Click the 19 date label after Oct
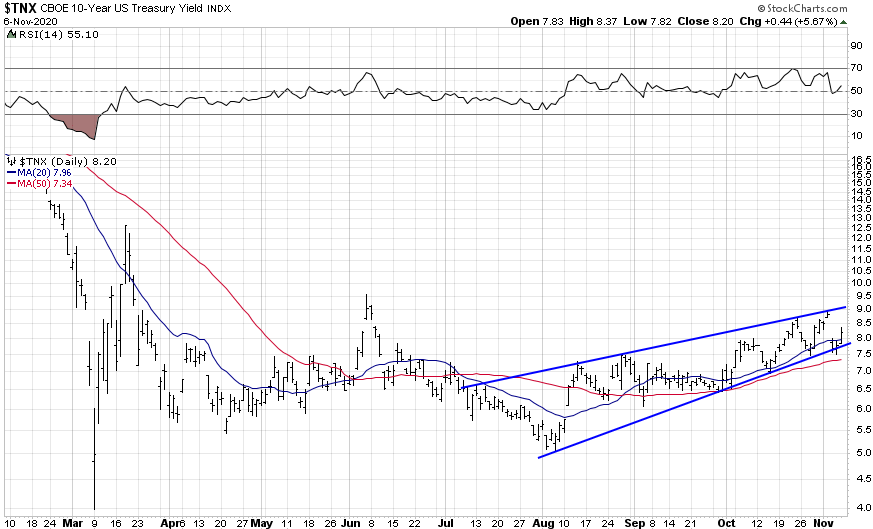The height and width of the screenshot is (529, 873). [x=778, y=523]
